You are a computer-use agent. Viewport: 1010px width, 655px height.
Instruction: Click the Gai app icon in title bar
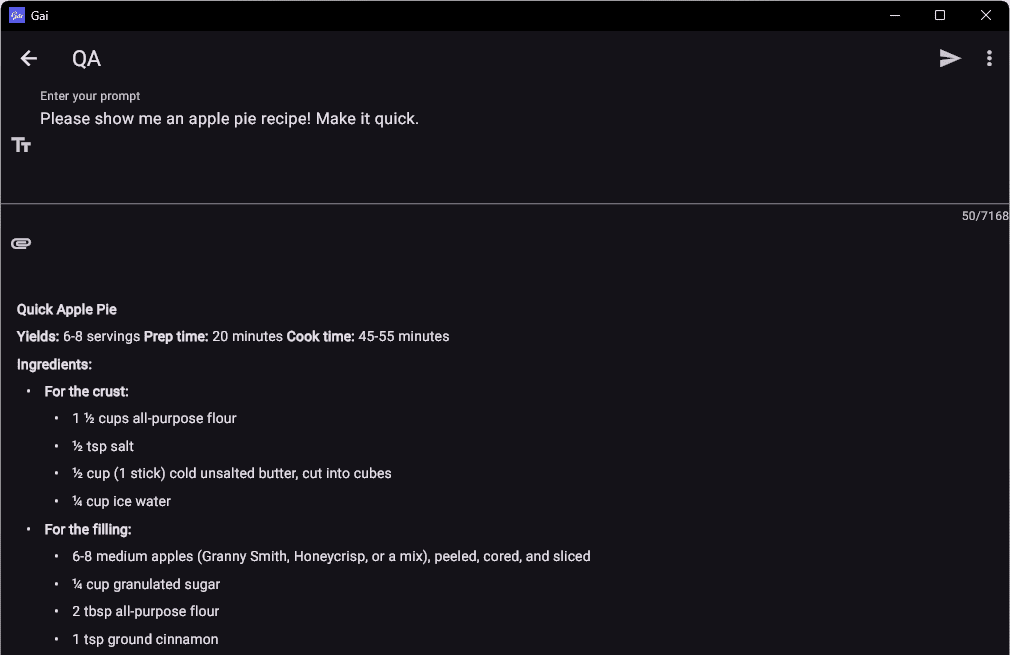[x=17, y=15]
